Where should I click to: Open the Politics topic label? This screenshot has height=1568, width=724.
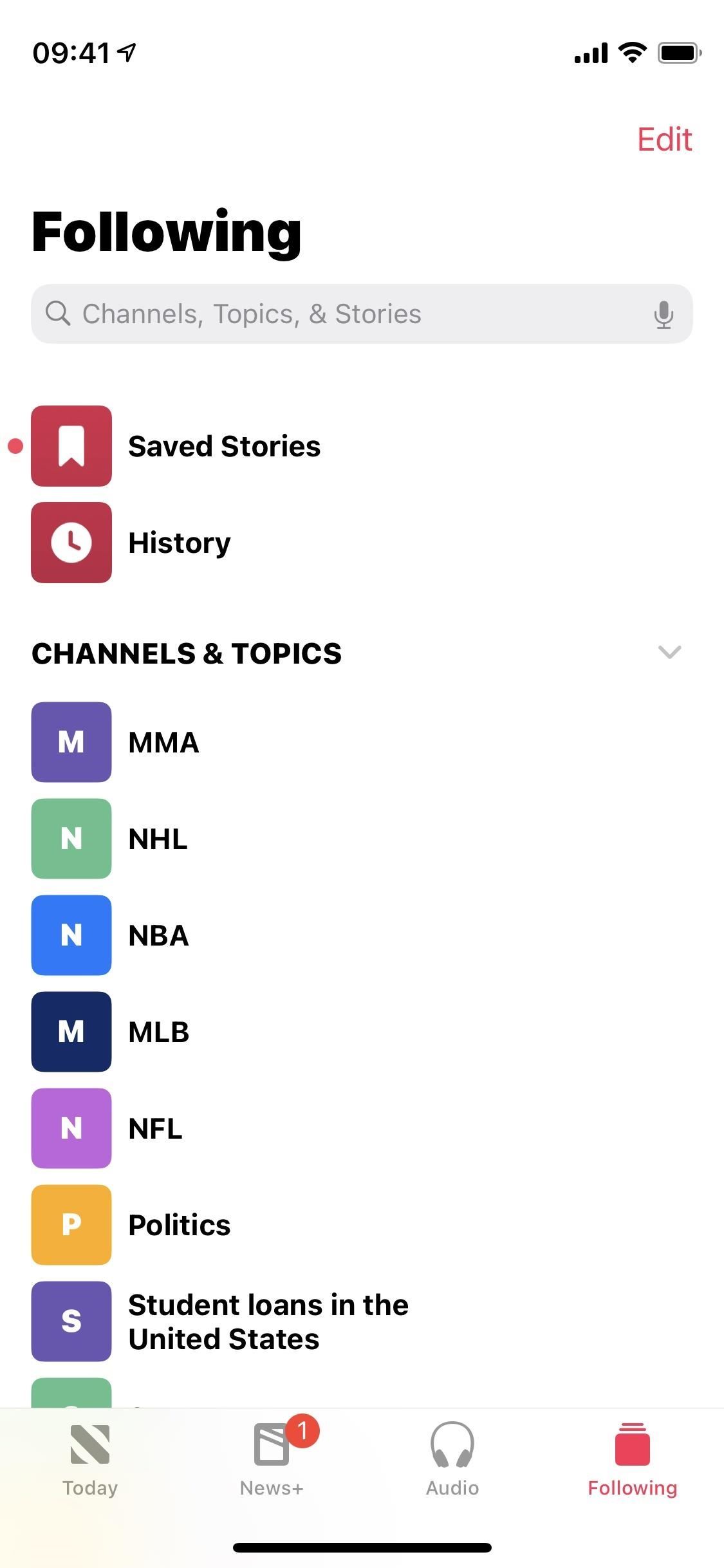pyautogui.click(x=180, y=1225)
